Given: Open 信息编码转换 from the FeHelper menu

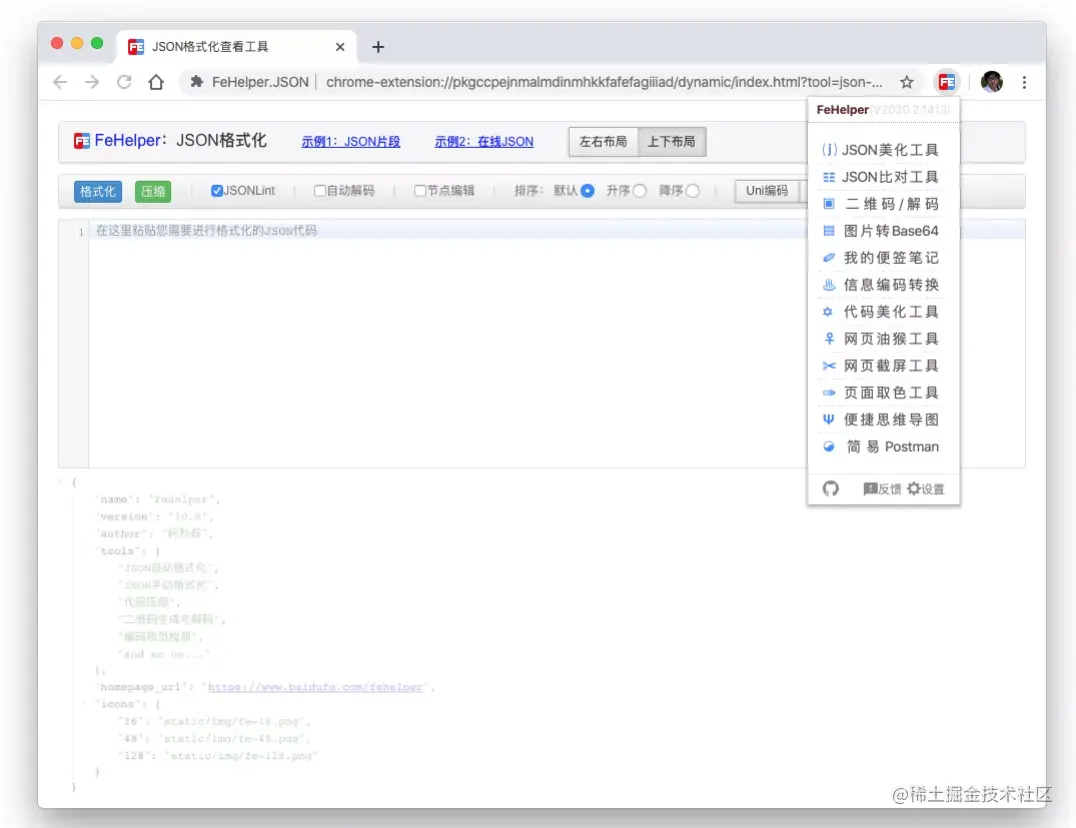Looking at the screenshot, I should [884, 284].
